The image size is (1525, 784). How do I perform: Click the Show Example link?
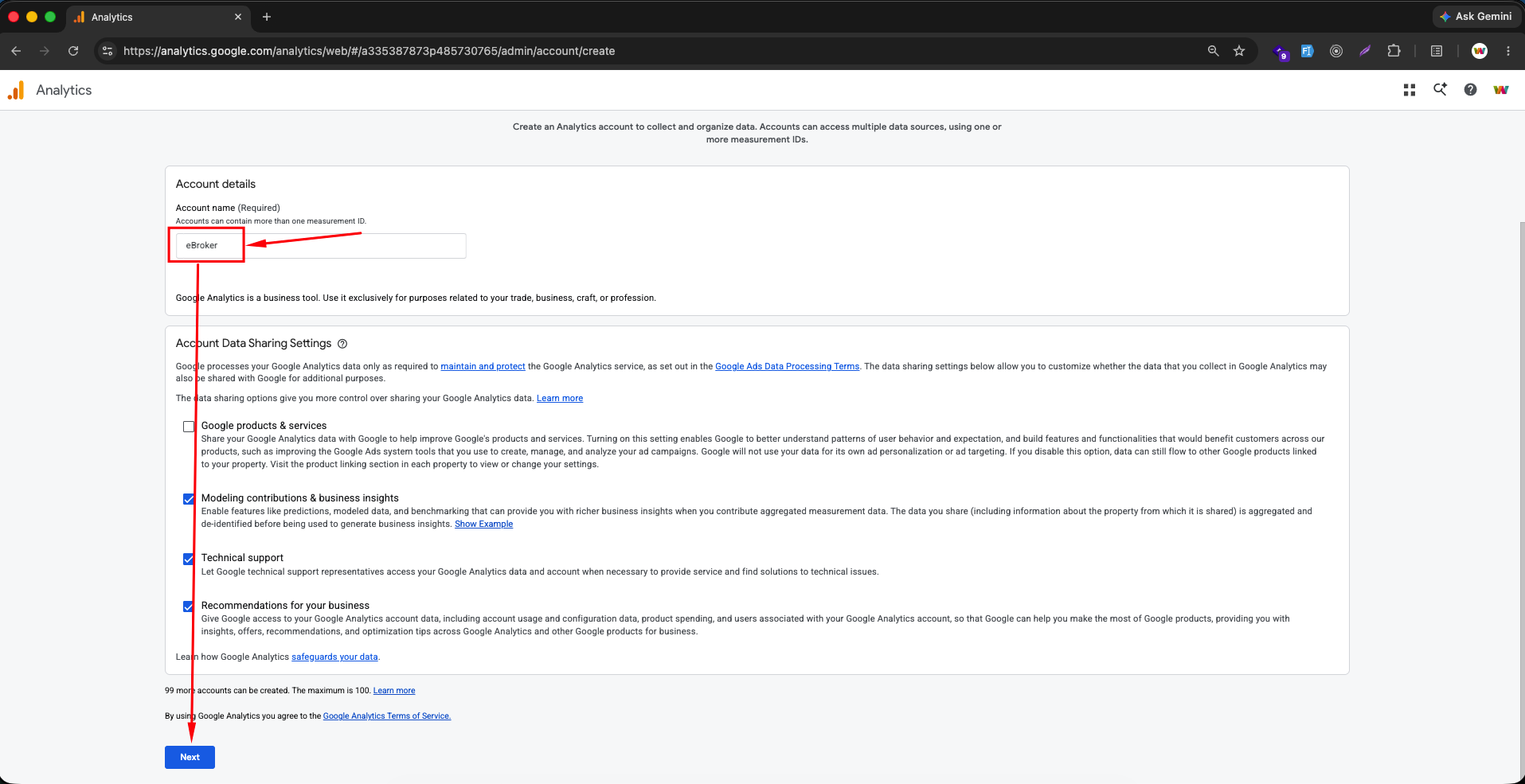click(x=483, y=524)
